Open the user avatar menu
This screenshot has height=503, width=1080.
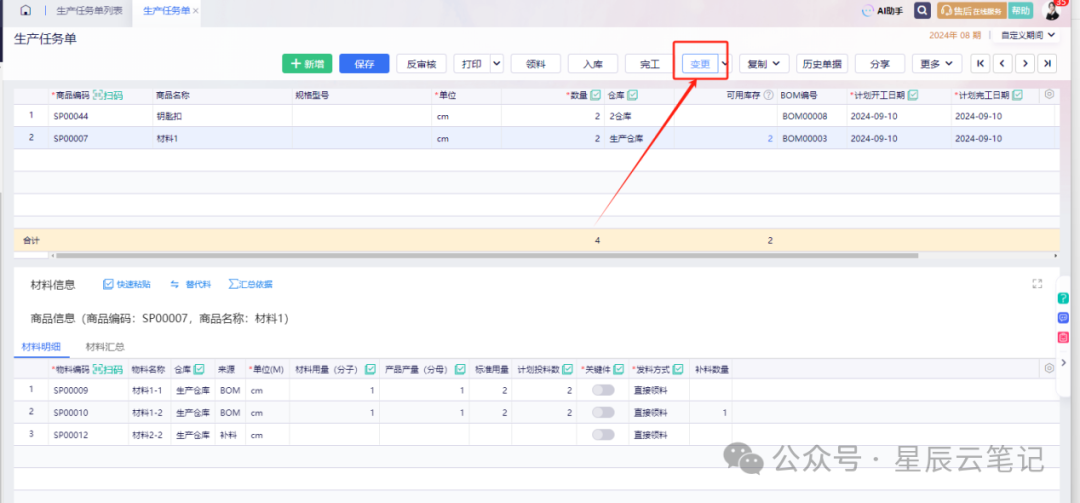pos(1052,11)
